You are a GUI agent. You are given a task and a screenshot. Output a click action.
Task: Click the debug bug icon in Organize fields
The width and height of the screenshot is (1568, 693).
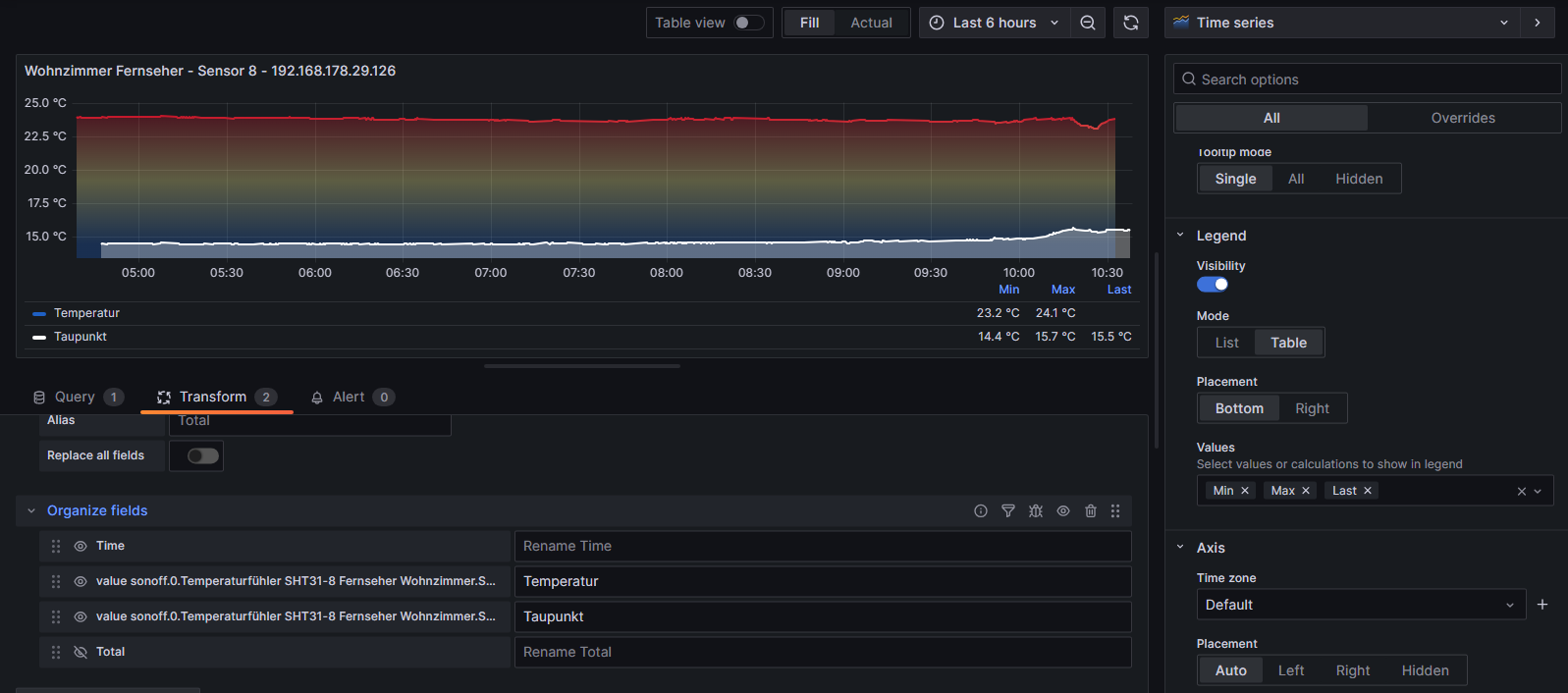pos(1036,510)
